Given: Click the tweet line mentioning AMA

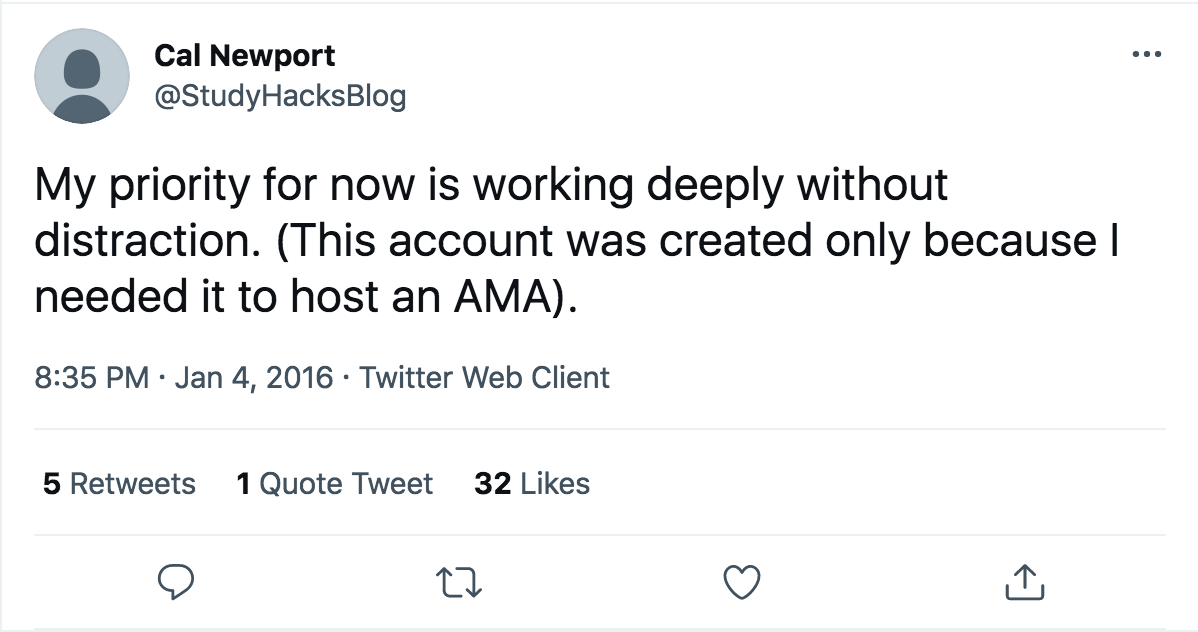Looking at the screenshot, I should coord(306,295).
